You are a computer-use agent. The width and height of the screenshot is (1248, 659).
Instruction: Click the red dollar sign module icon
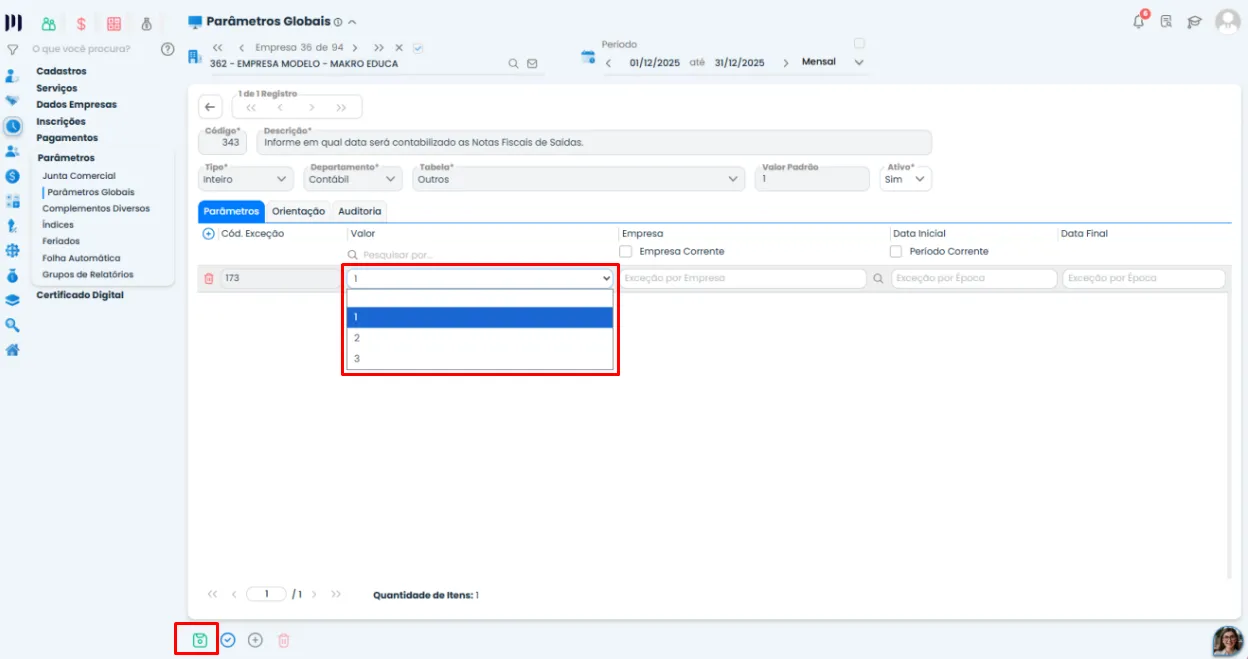click(81, 23)
